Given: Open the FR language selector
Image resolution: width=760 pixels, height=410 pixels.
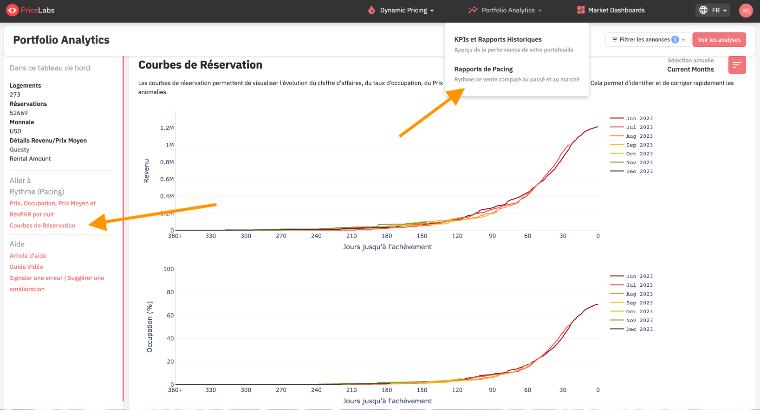Looking at the screenshot, I should [713, 10].
